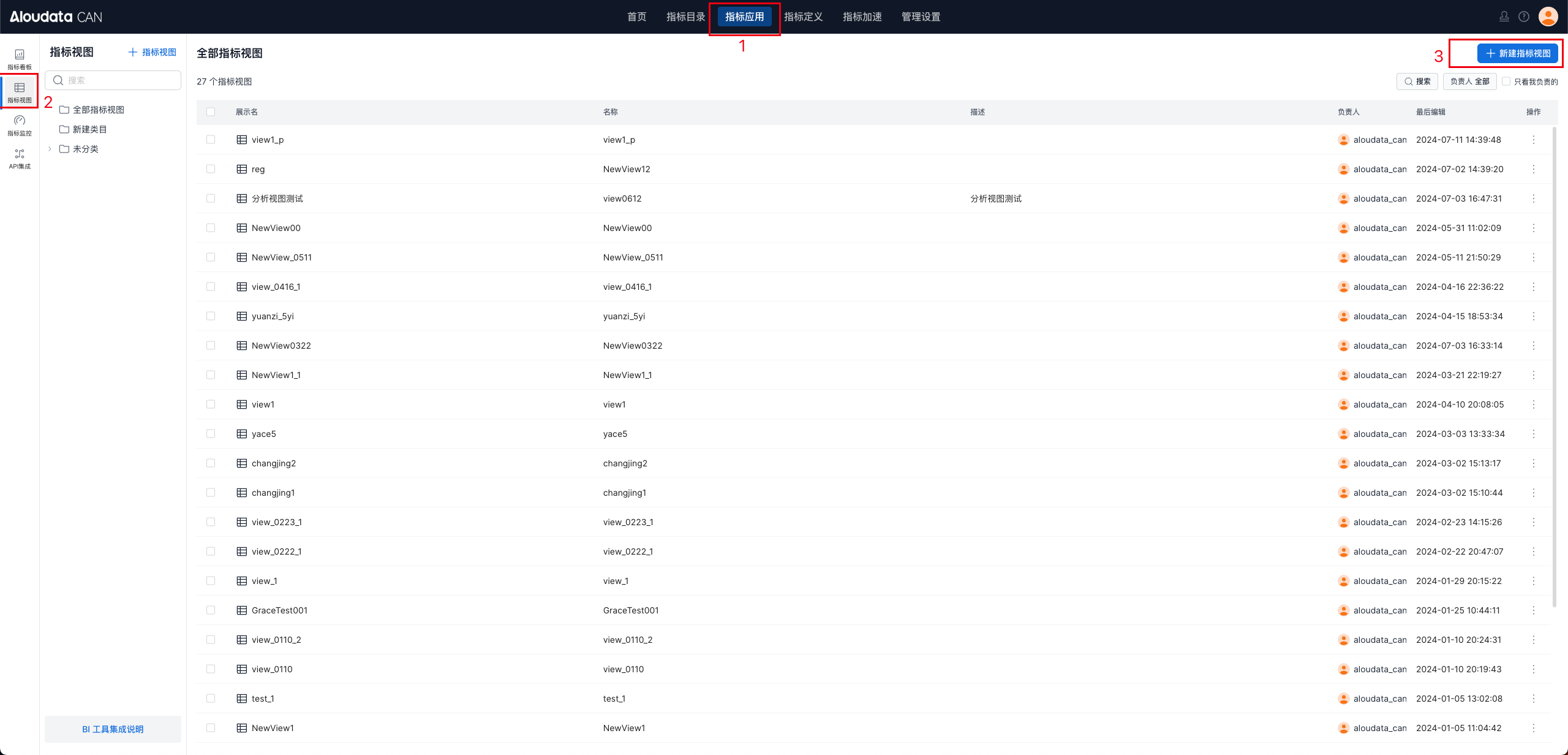Viewport: 1568px width, 755px height.
Task: Click the notification icon in top bar
Action: coord(1504,17)
